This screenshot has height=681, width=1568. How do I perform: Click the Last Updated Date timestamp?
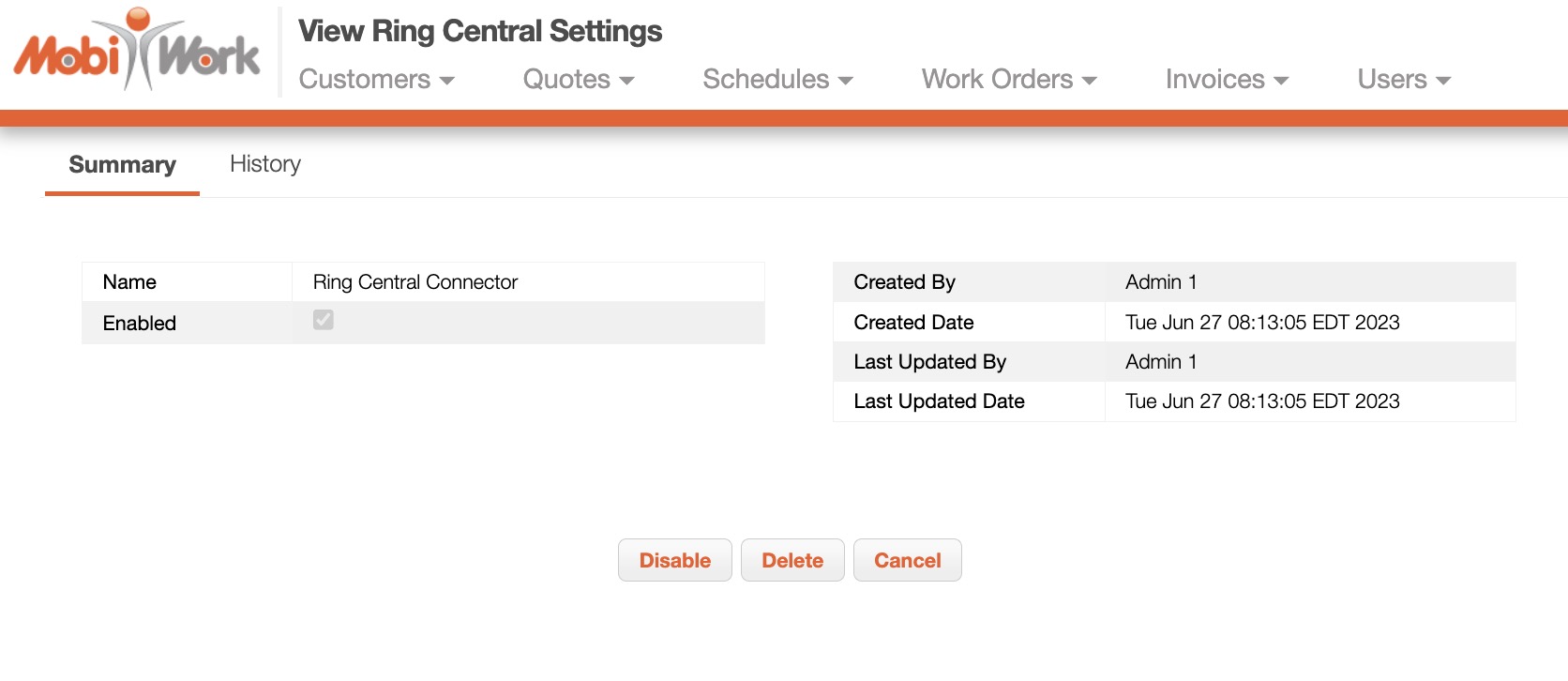click(1262, 401)
